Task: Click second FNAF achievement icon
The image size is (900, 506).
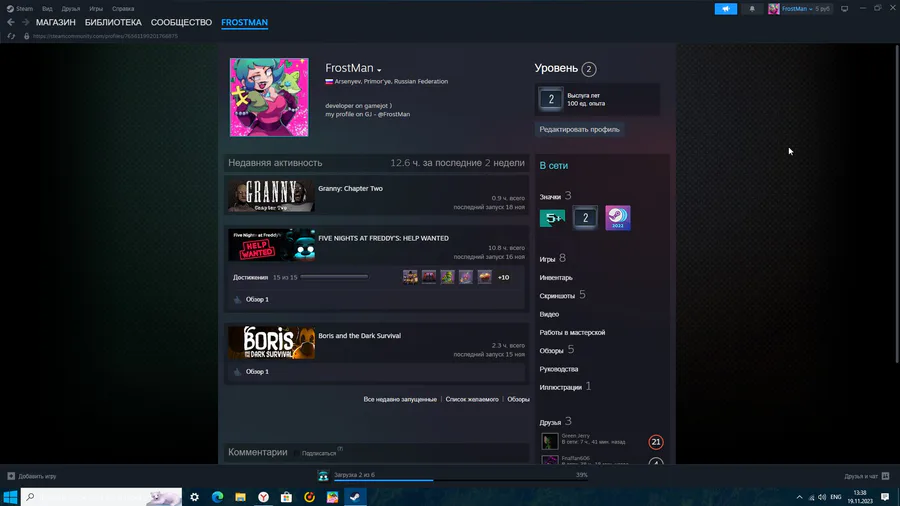Action: pos(429,277)
